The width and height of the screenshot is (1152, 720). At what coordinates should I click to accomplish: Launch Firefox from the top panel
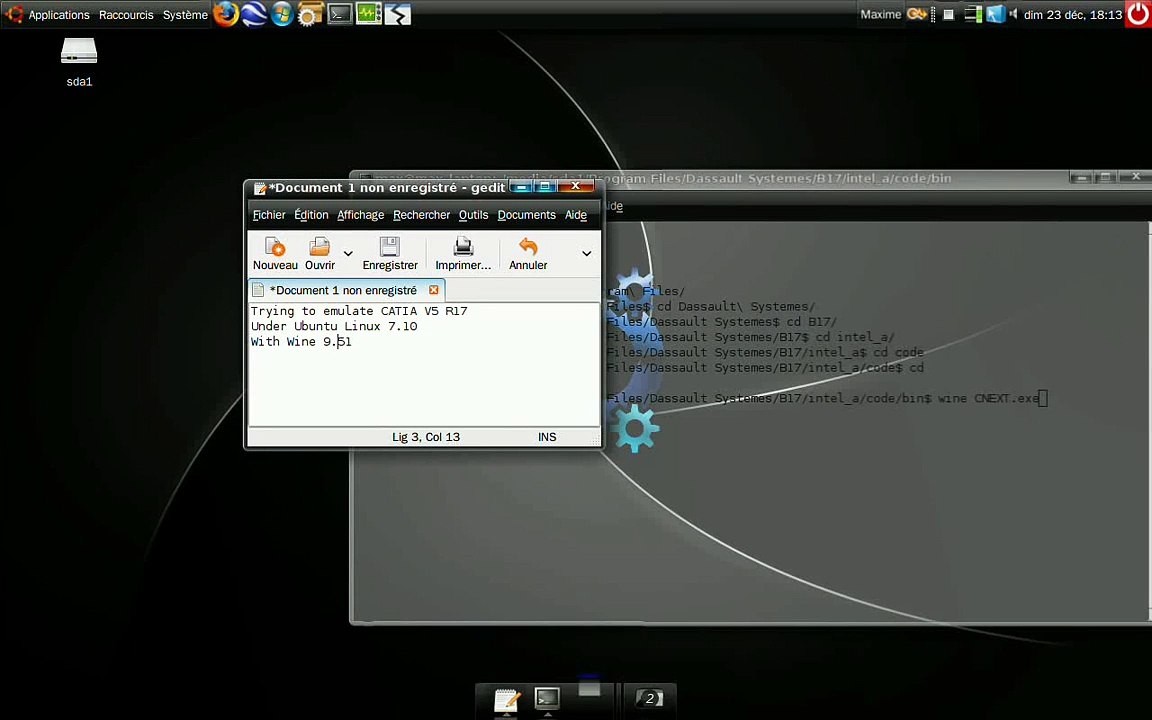pyautogui.click(x=226, y=14)
